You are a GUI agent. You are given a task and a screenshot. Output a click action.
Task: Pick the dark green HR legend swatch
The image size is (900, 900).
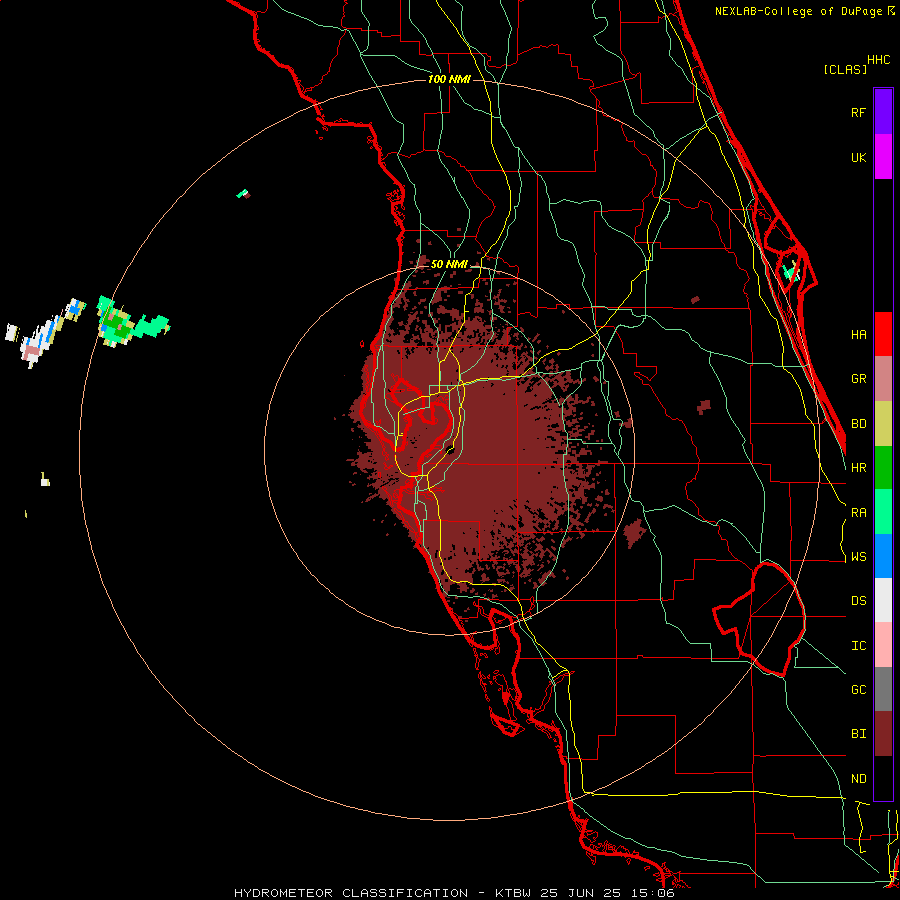[883, 468]
